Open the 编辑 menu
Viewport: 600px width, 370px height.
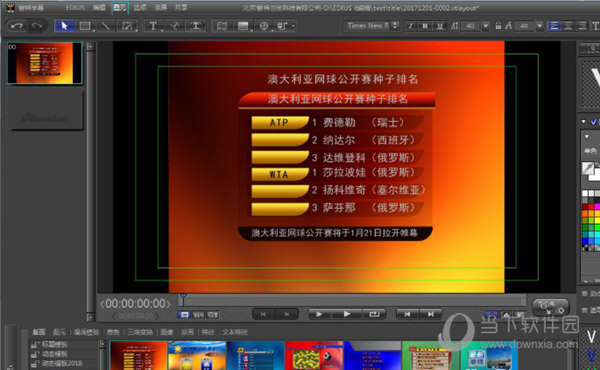(x=99, y=7)
